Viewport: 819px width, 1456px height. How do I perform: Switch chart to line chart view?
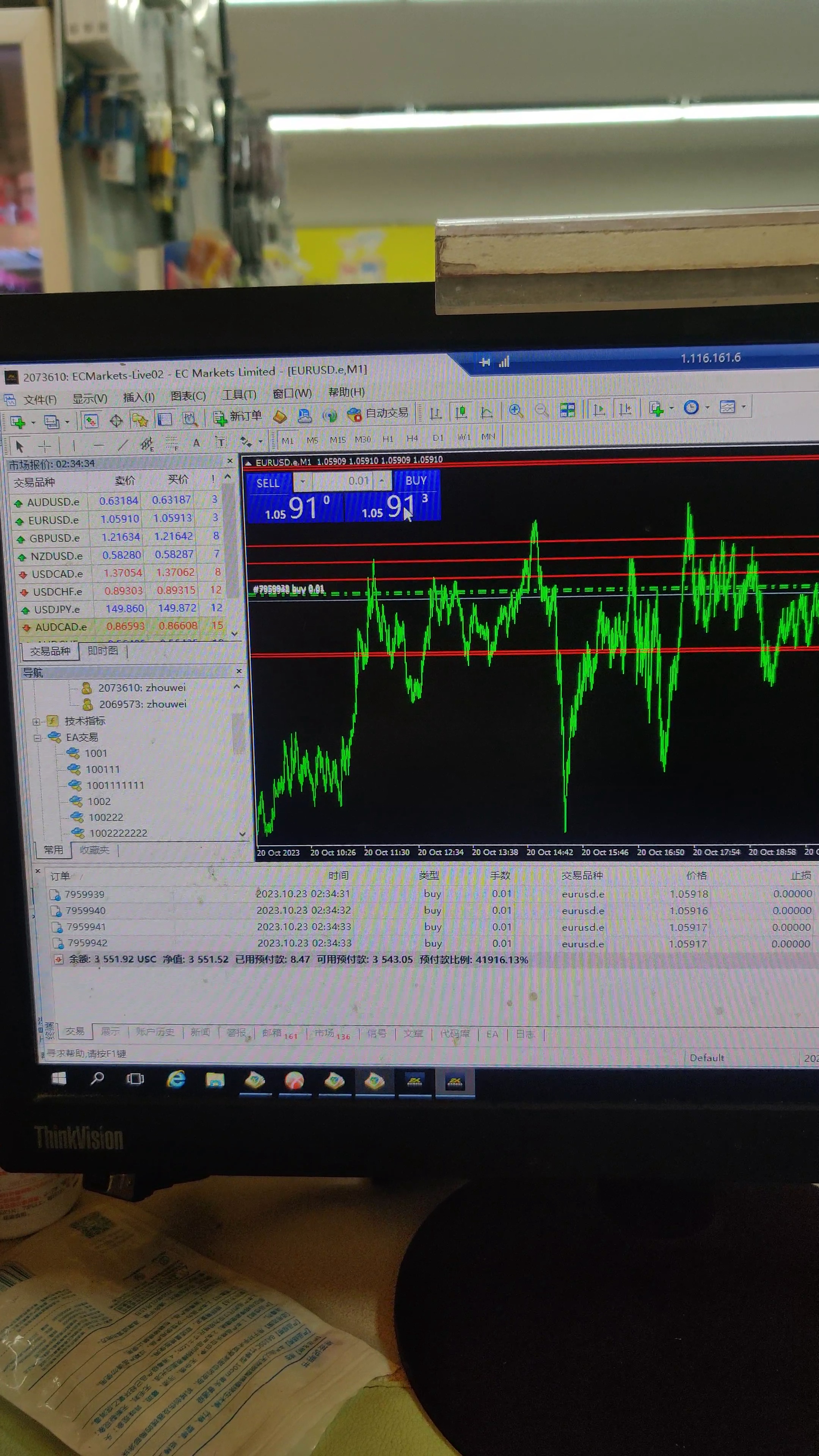pyautogui.click(x=486, y=412)
